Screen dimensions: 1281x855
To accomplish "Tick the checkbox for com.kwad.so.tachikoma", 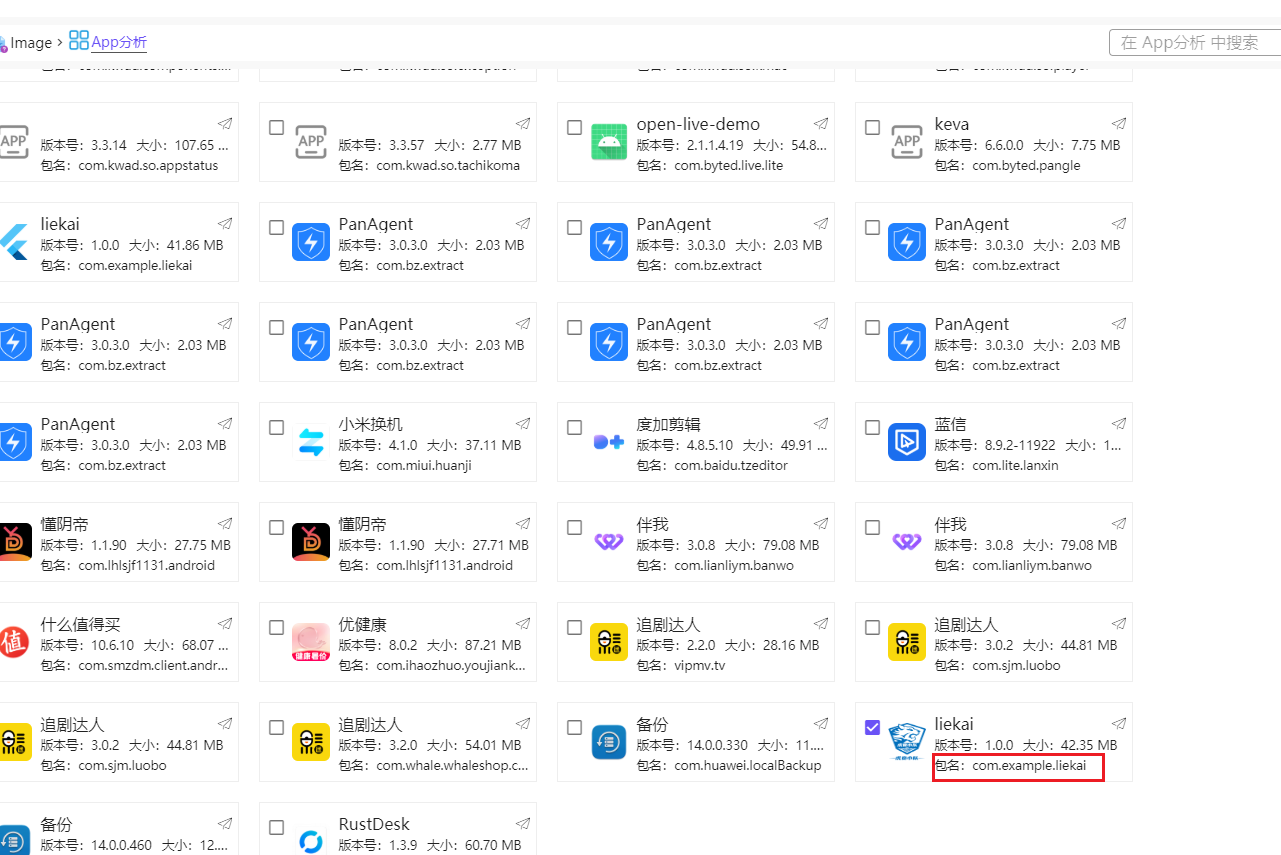I will click(x=277, y=128).
